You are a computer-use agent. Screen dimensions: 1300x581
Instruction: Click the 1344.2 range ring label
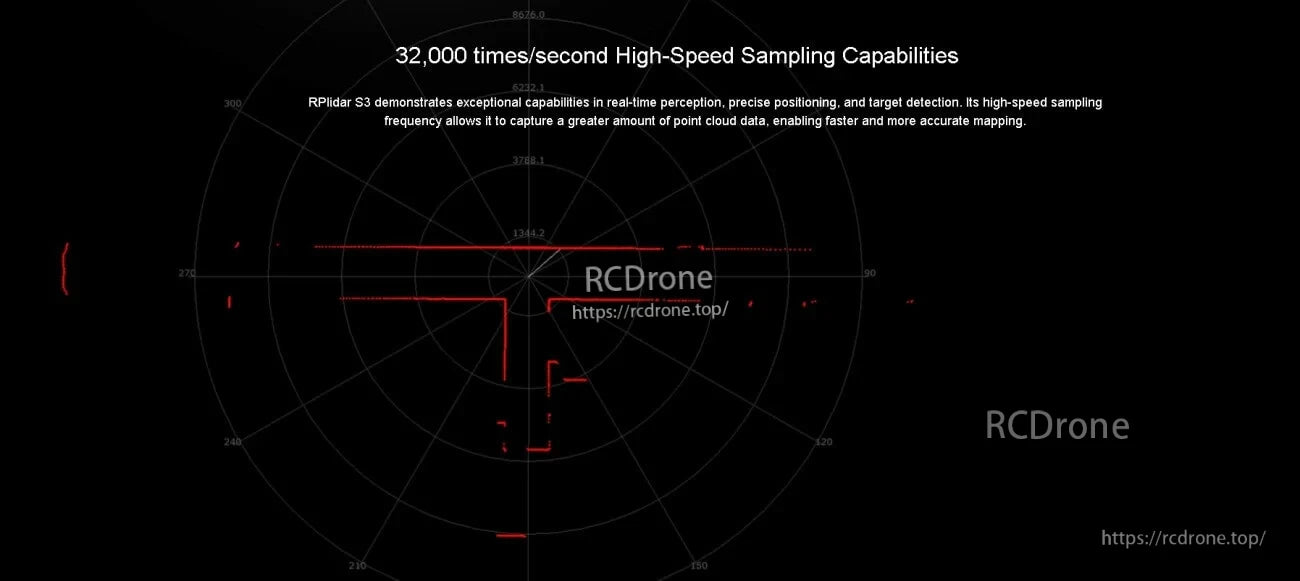pyautogui.click(x=528, y=233)
